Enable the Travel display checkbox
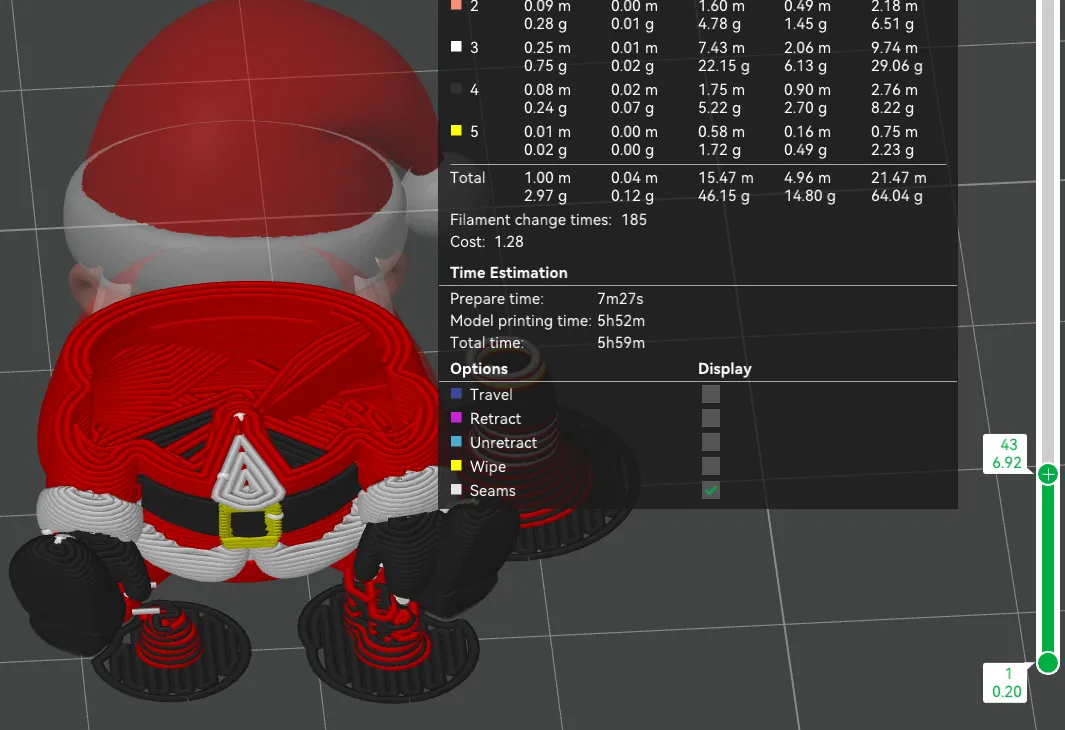1065x730 pixels. [x=710, y=394]
